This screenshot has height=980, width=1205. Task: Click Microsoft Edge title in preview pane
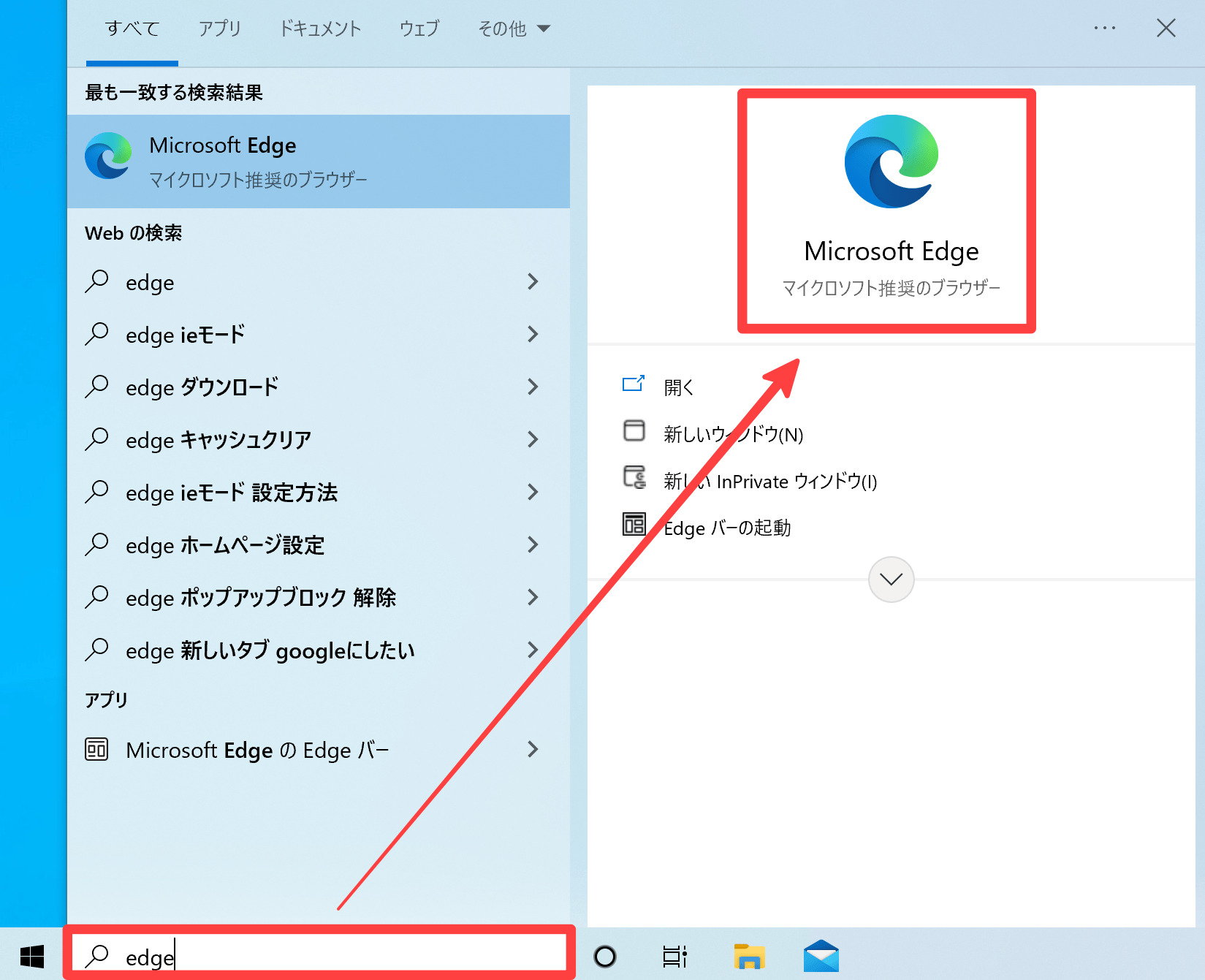coord(891,251)
